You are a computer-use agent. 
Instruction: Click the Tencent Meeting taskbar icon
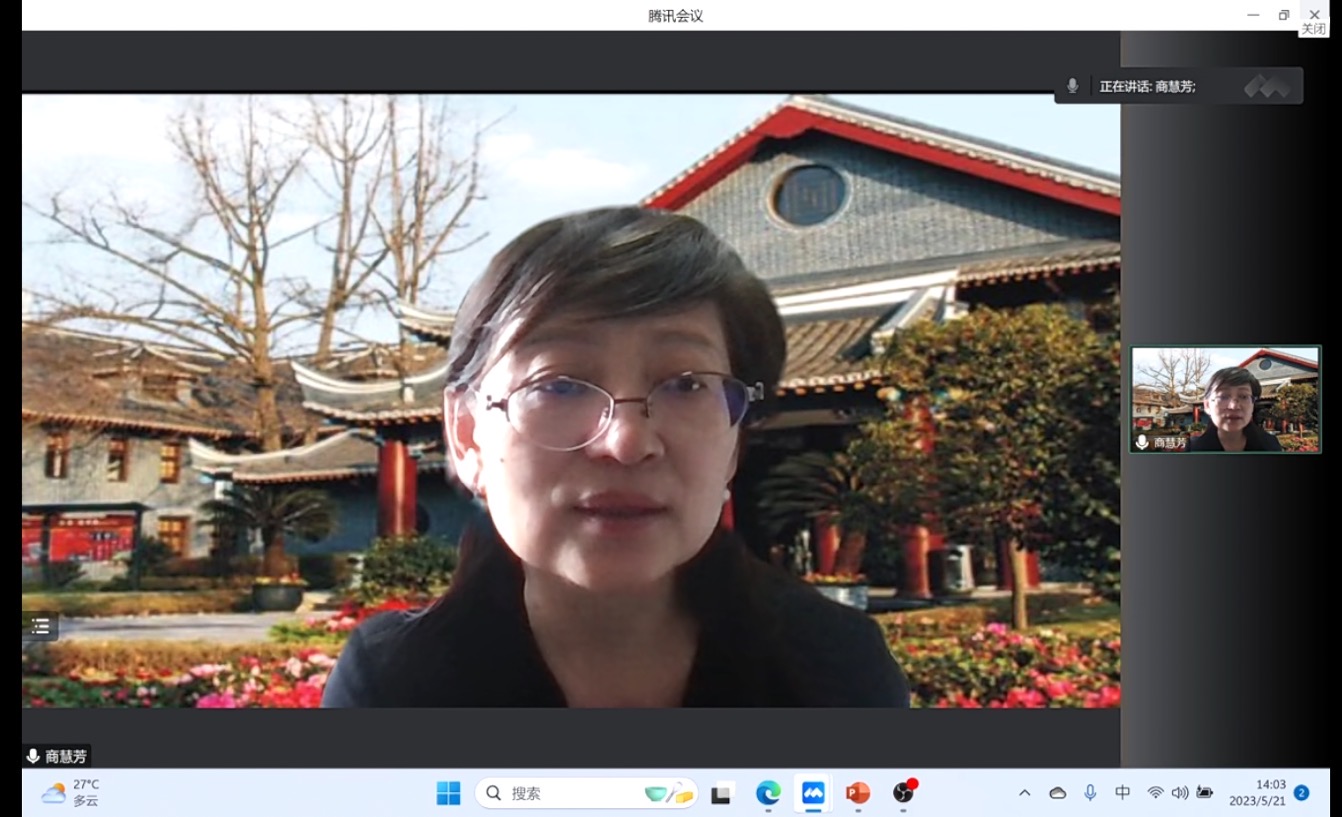click(813, 793)
